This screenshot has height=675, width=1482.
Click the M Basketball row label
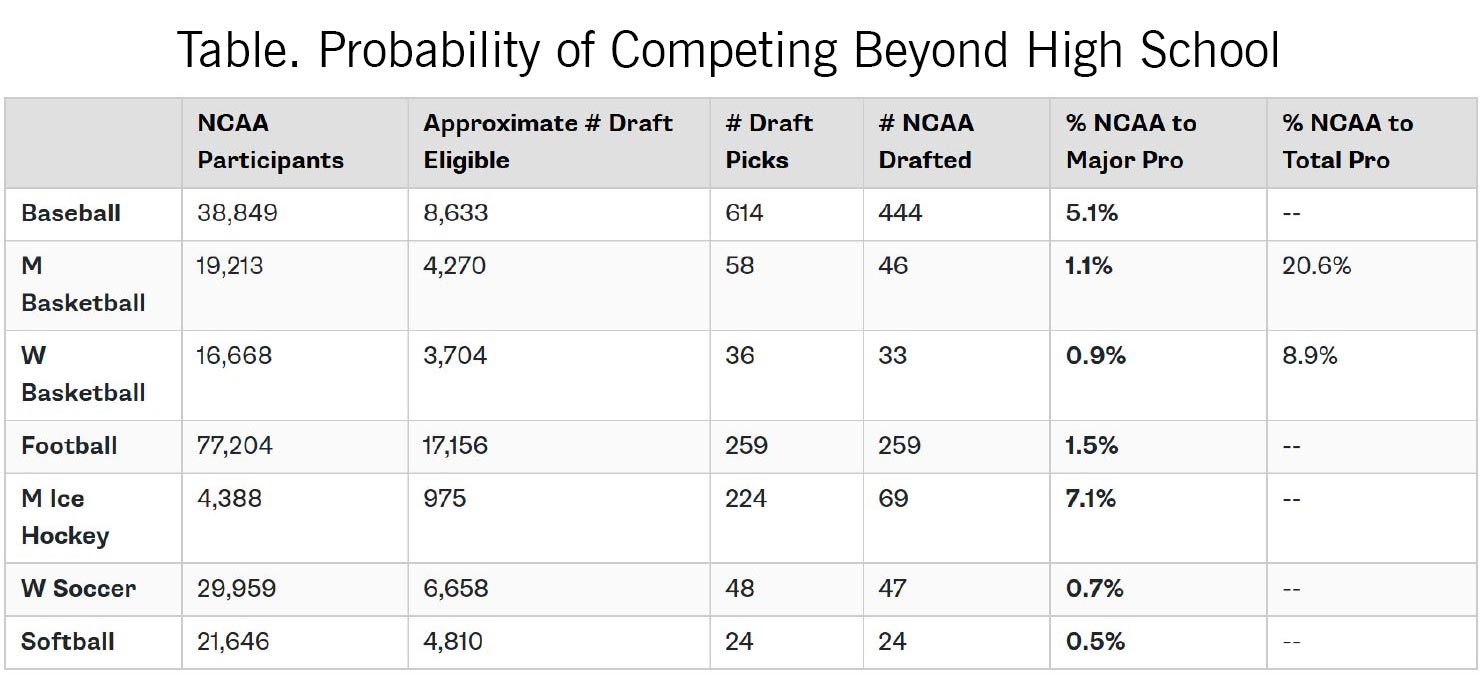(x=83, y=284)
